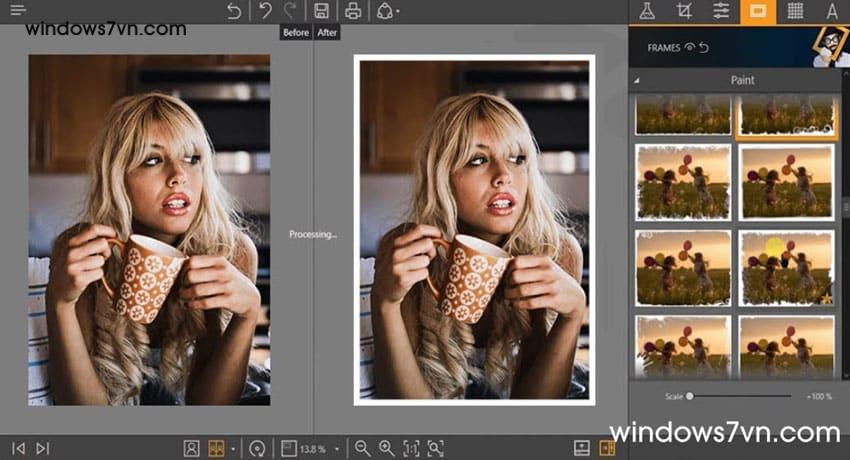Expand the share options dropdown arrow
The width and height of the screenshot is (850, 460).
(x=398, y=11)
